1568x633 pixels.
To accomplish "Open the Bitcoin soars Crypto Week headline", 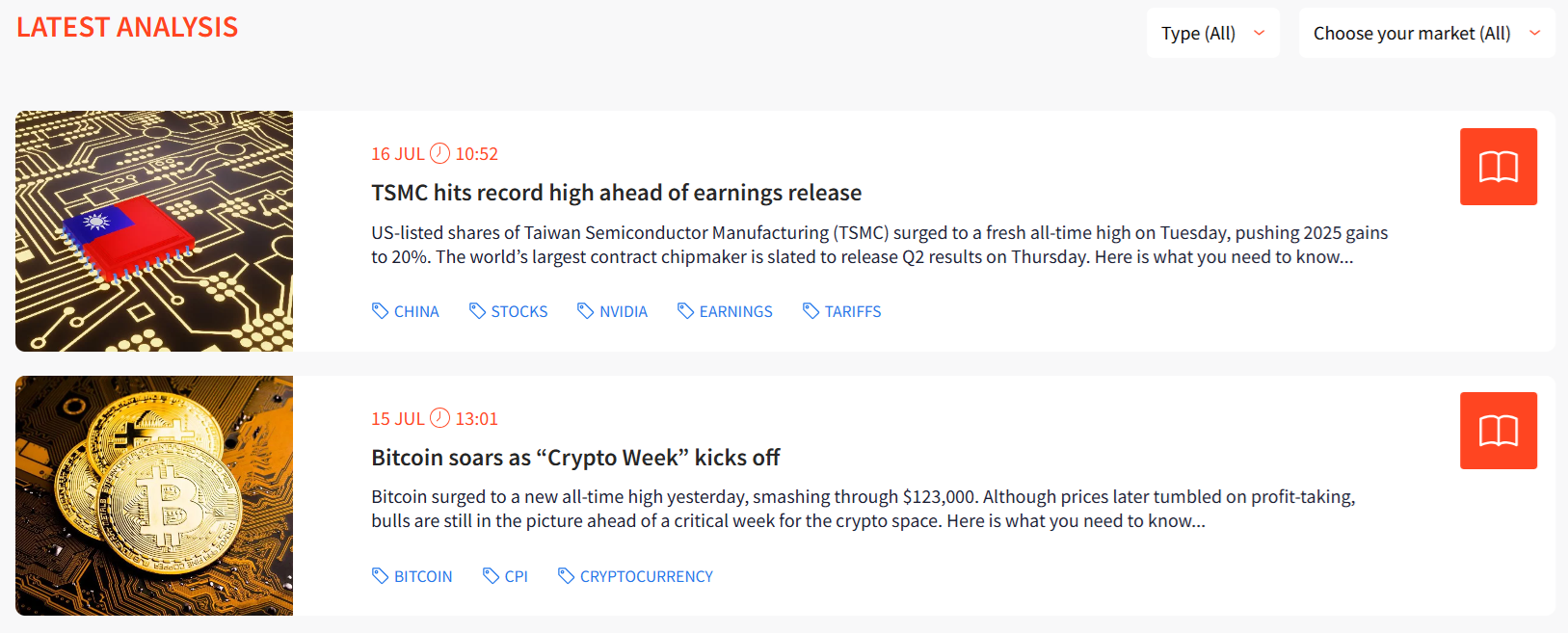I will pyautogui.click(x=575, y=458).
